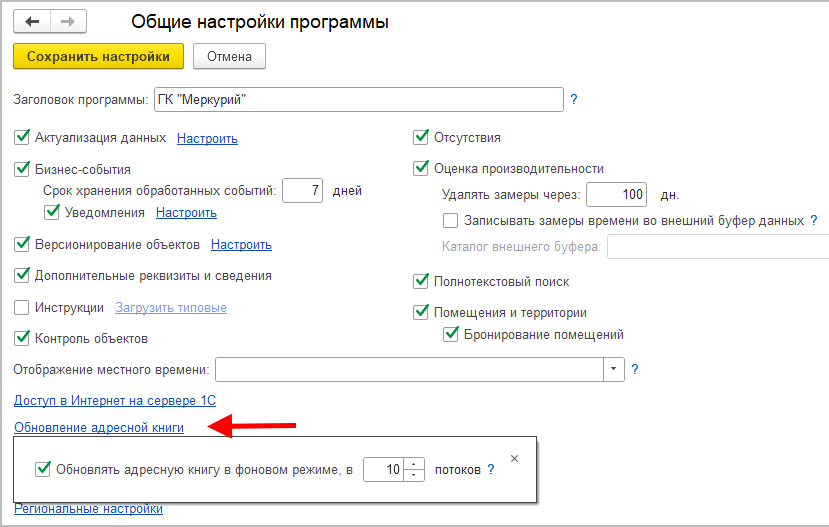Toggle Полнотекстовый поиск checkbox
This screenshot has height=527, width=829.
pyautogui.click(x=421, y=281)
